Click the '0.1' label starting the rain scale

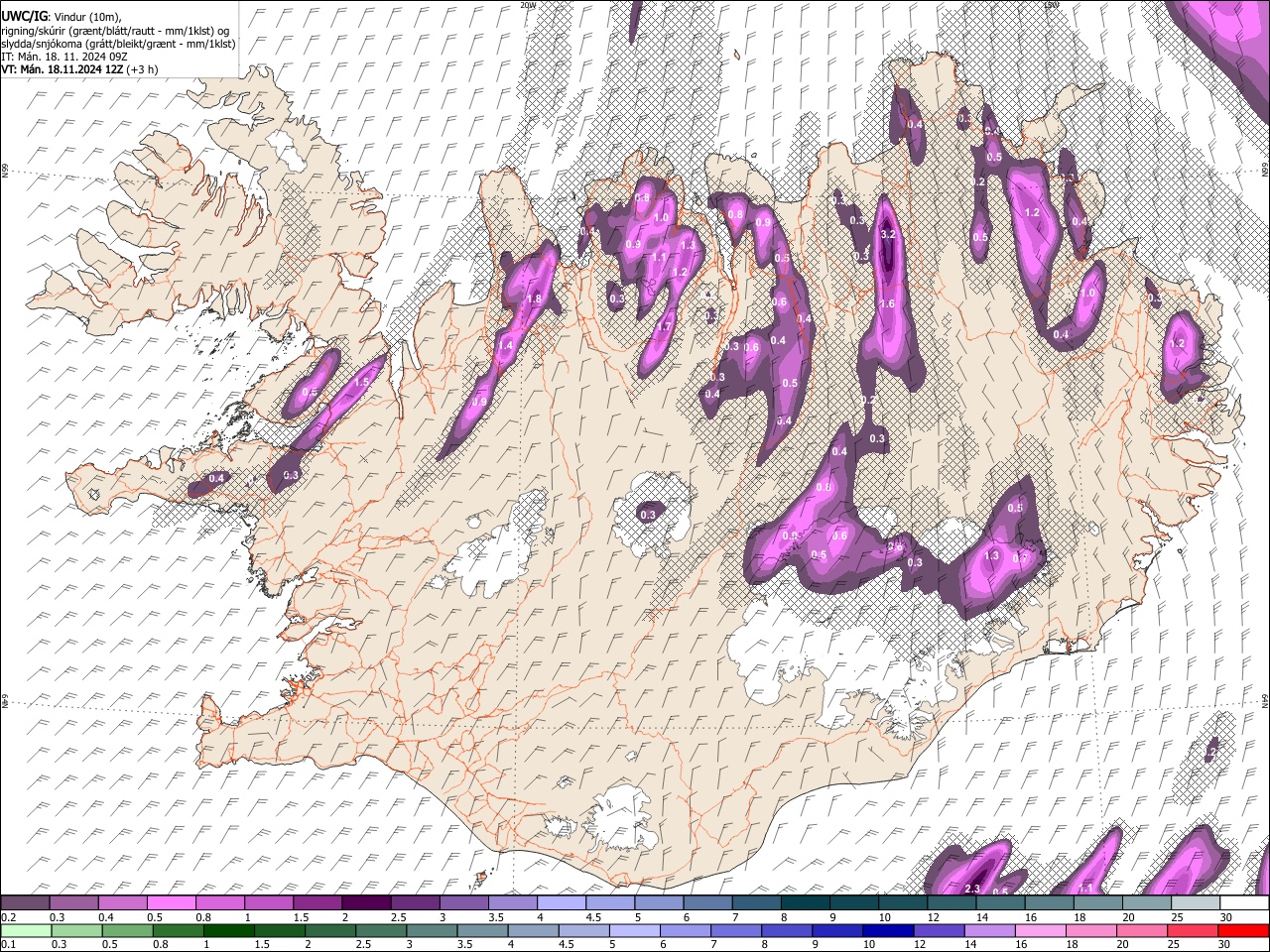point(7,945)
